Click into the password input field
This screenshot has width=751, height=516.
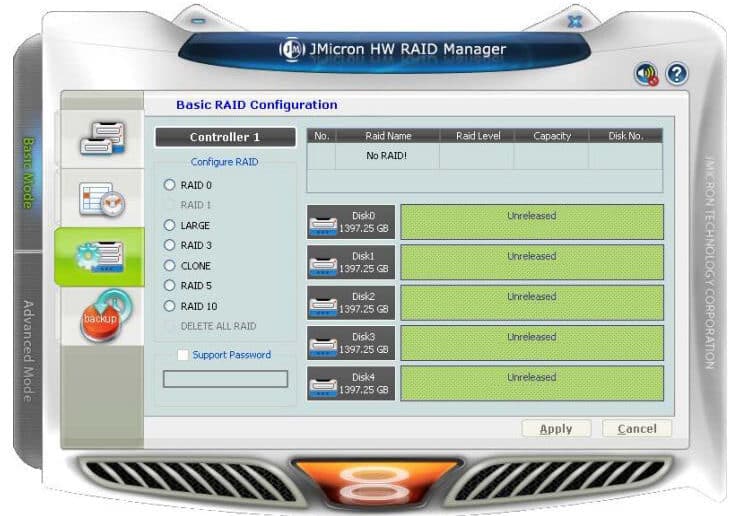[225, 378]
